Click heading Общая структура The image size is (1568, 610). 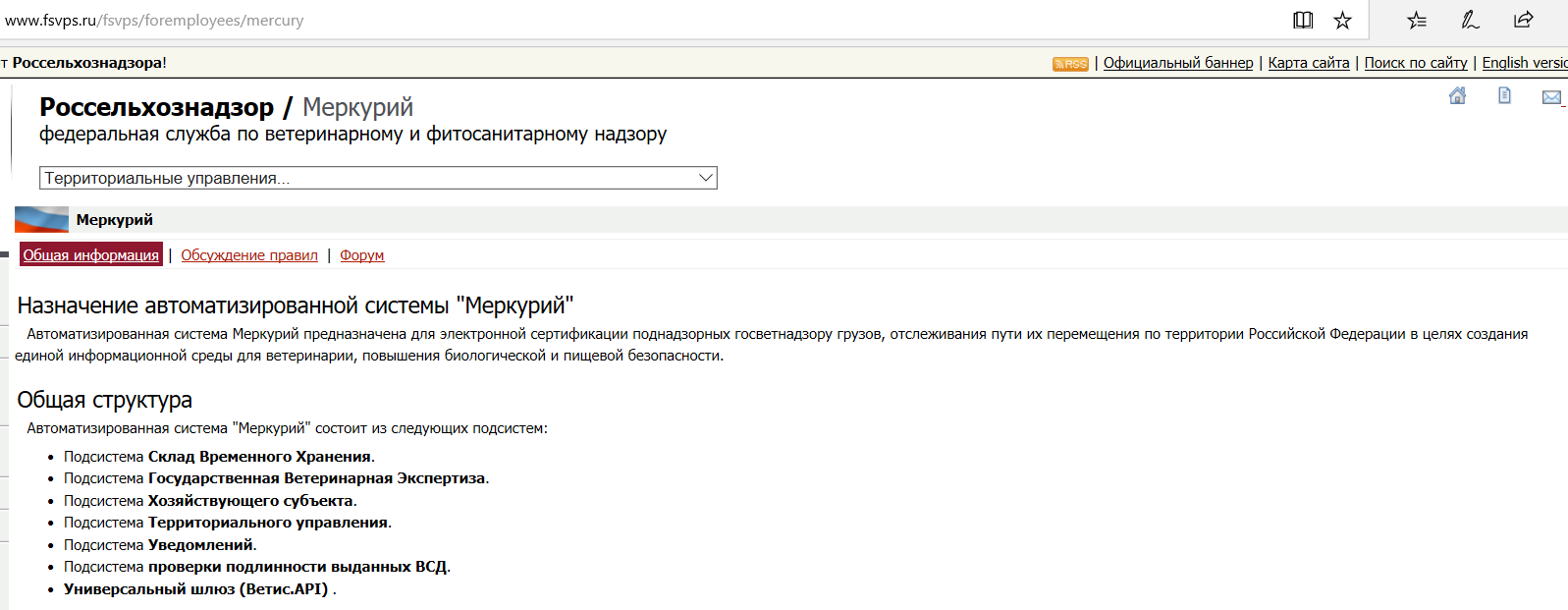104,400
